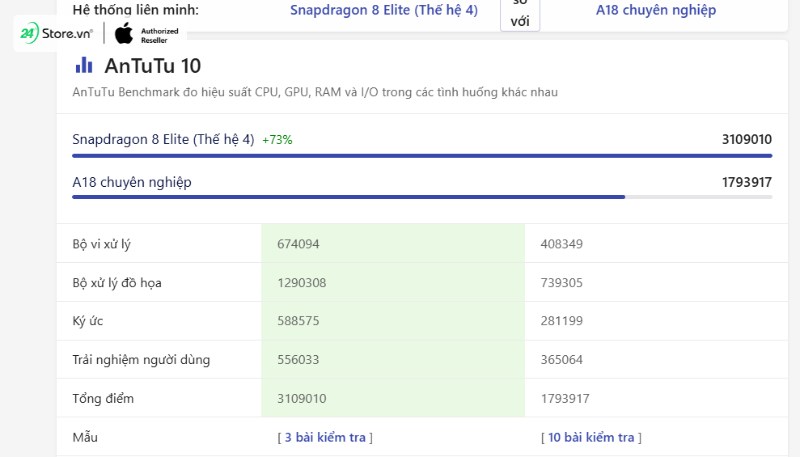Click the Ký ức row label

point(88,321)
